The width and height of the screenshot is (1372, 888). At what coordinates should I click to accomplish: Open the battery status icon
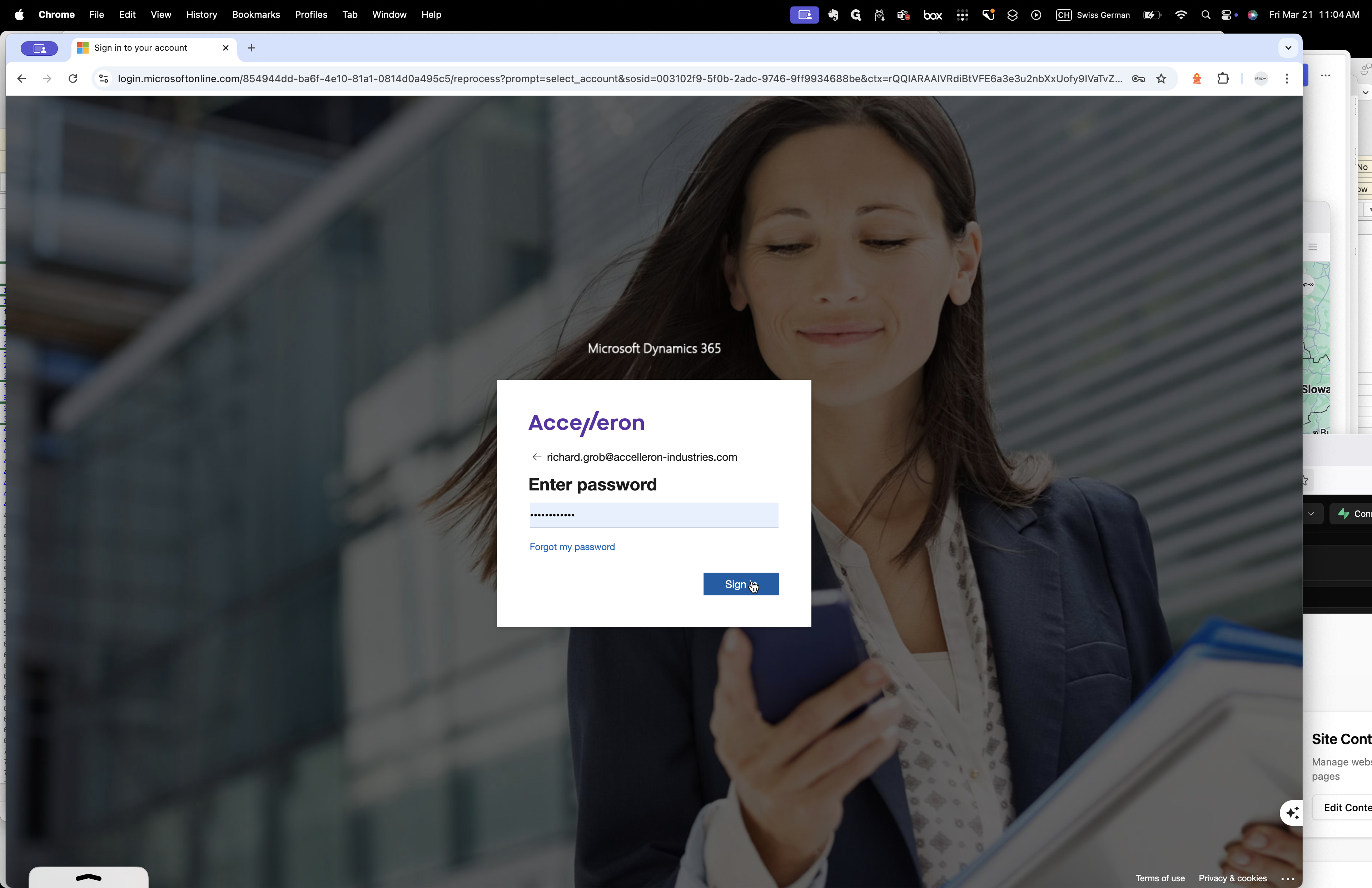pyautogui.click(x=1152, y=15)
